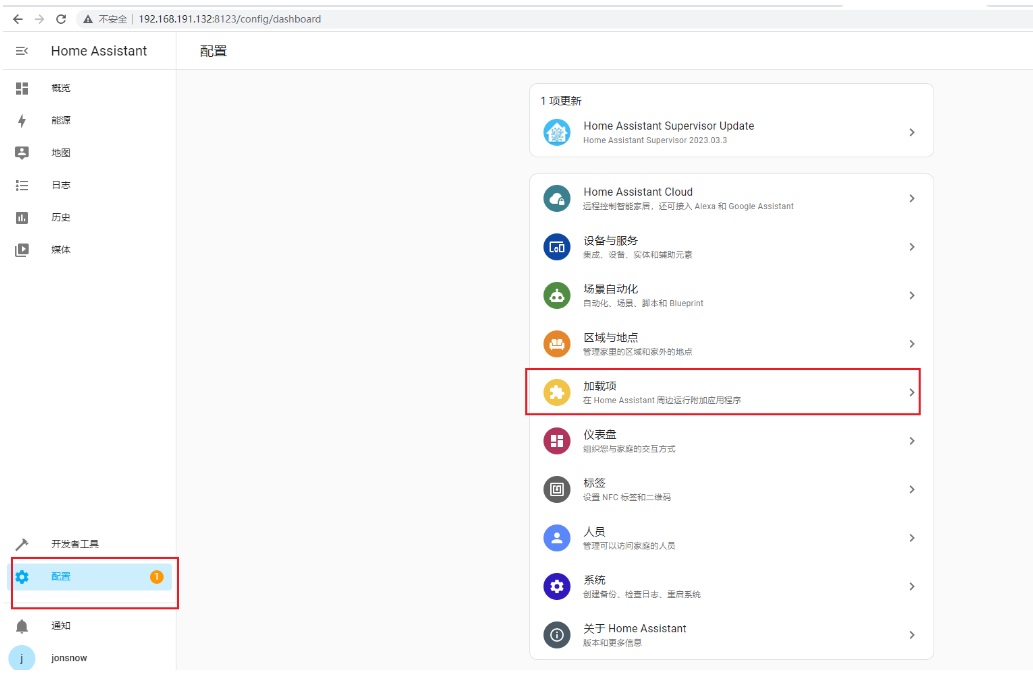1033x685 pixels.
Task: Click the 仪表盘 dashboard icon
Action: click(x=557, y=441)
